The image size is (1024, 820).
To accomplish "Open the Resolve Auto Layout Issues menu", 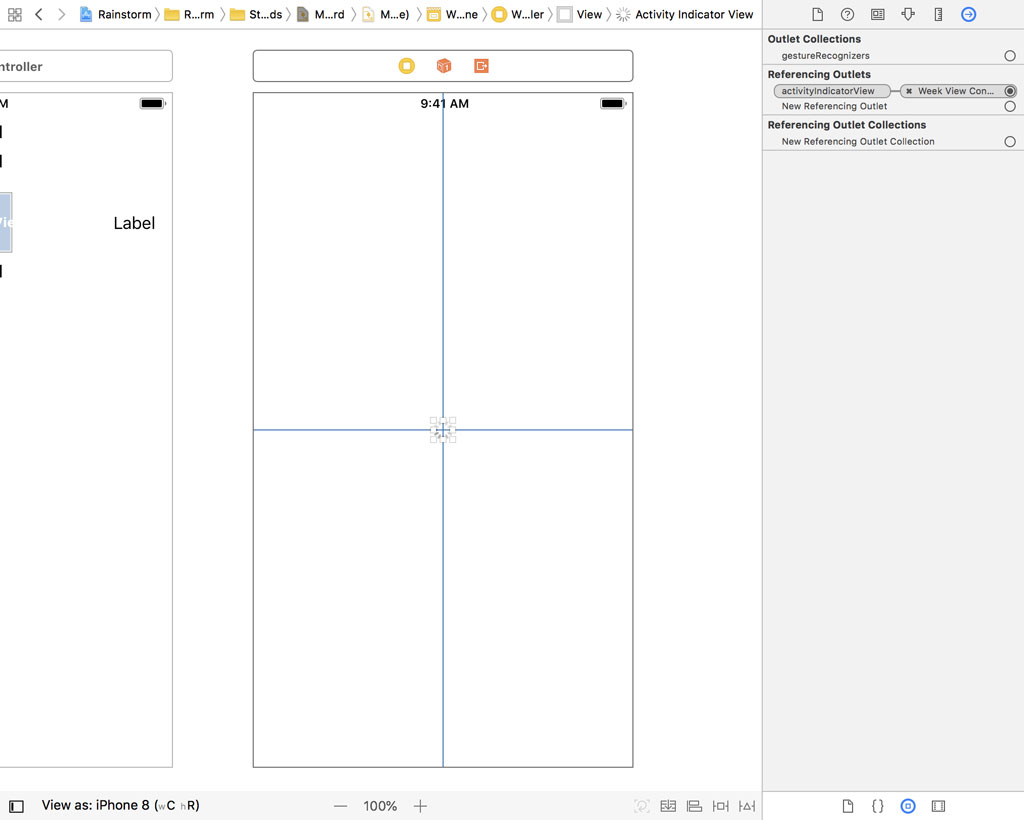I will click(x=746, y=806).
